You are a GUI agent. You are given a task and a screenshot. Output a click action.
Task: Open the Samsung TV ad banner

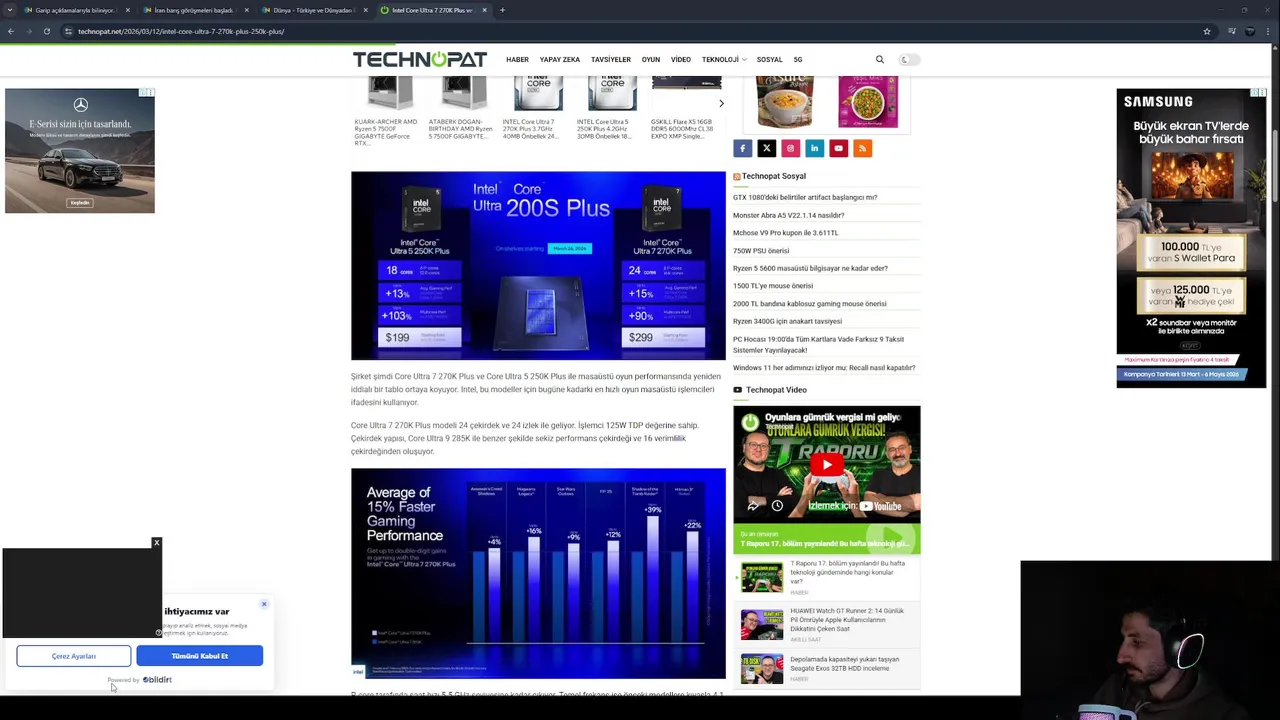(1191, 238)
